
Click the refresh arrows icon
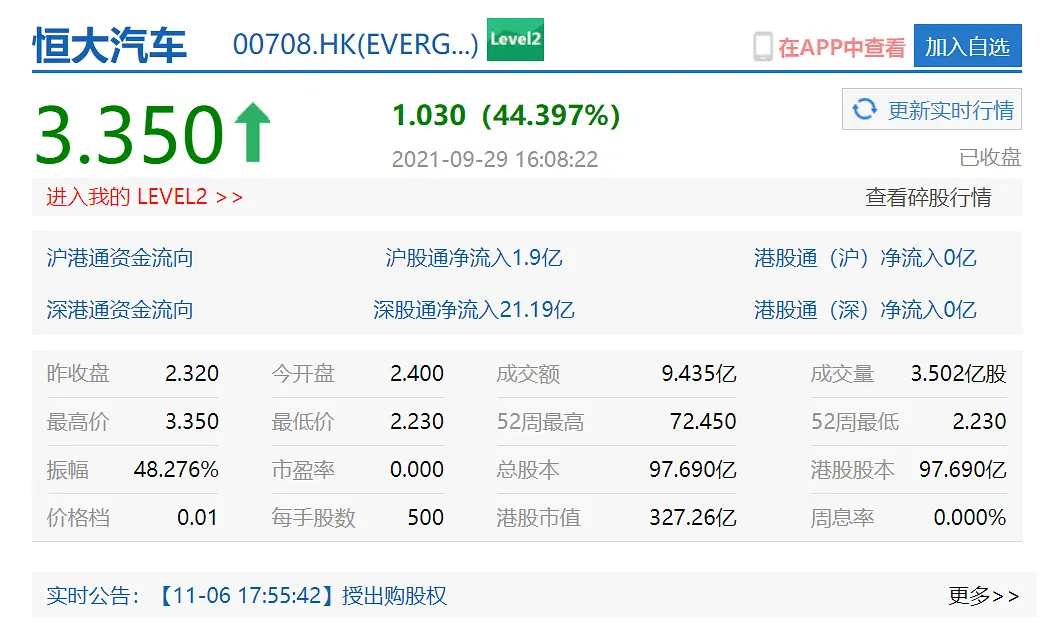tap(864, 109)
